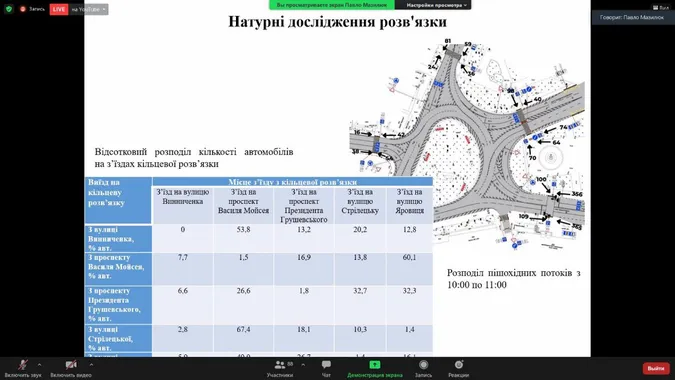Click the table cell with value 10,3
Viewport: 675px width, 380px height.
click(x=360, y=338)
